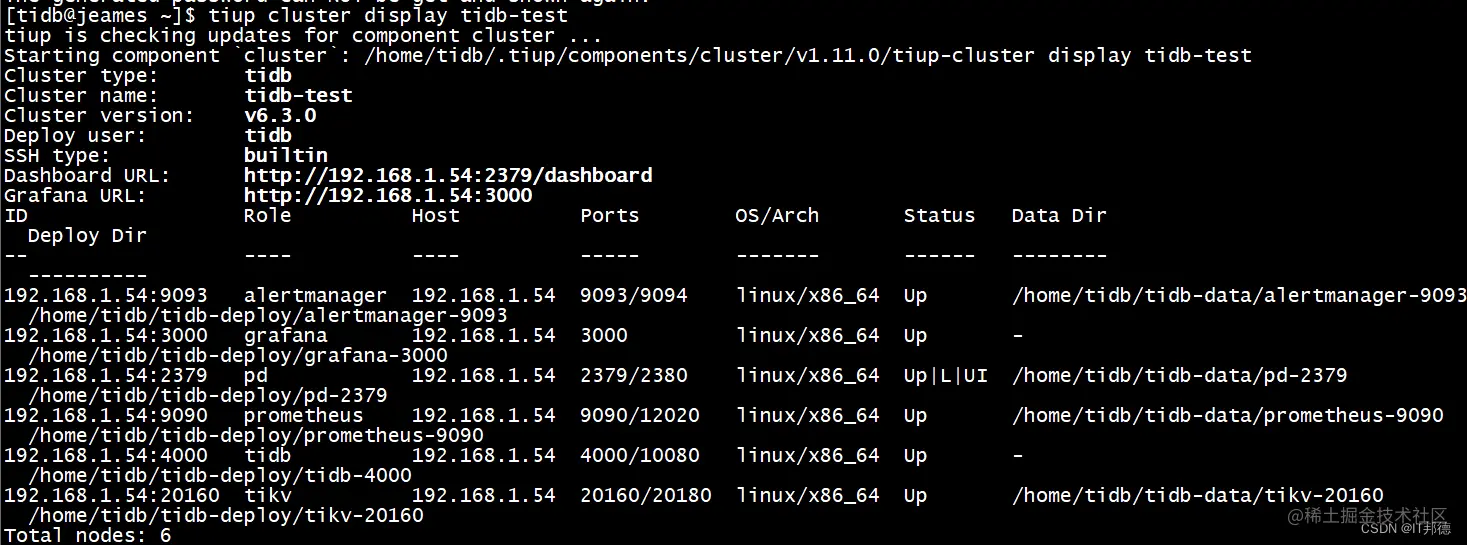Click the Cluster version value v6.3.0
This screenshot has height=545, width=1467.
[x=280, y=116]
